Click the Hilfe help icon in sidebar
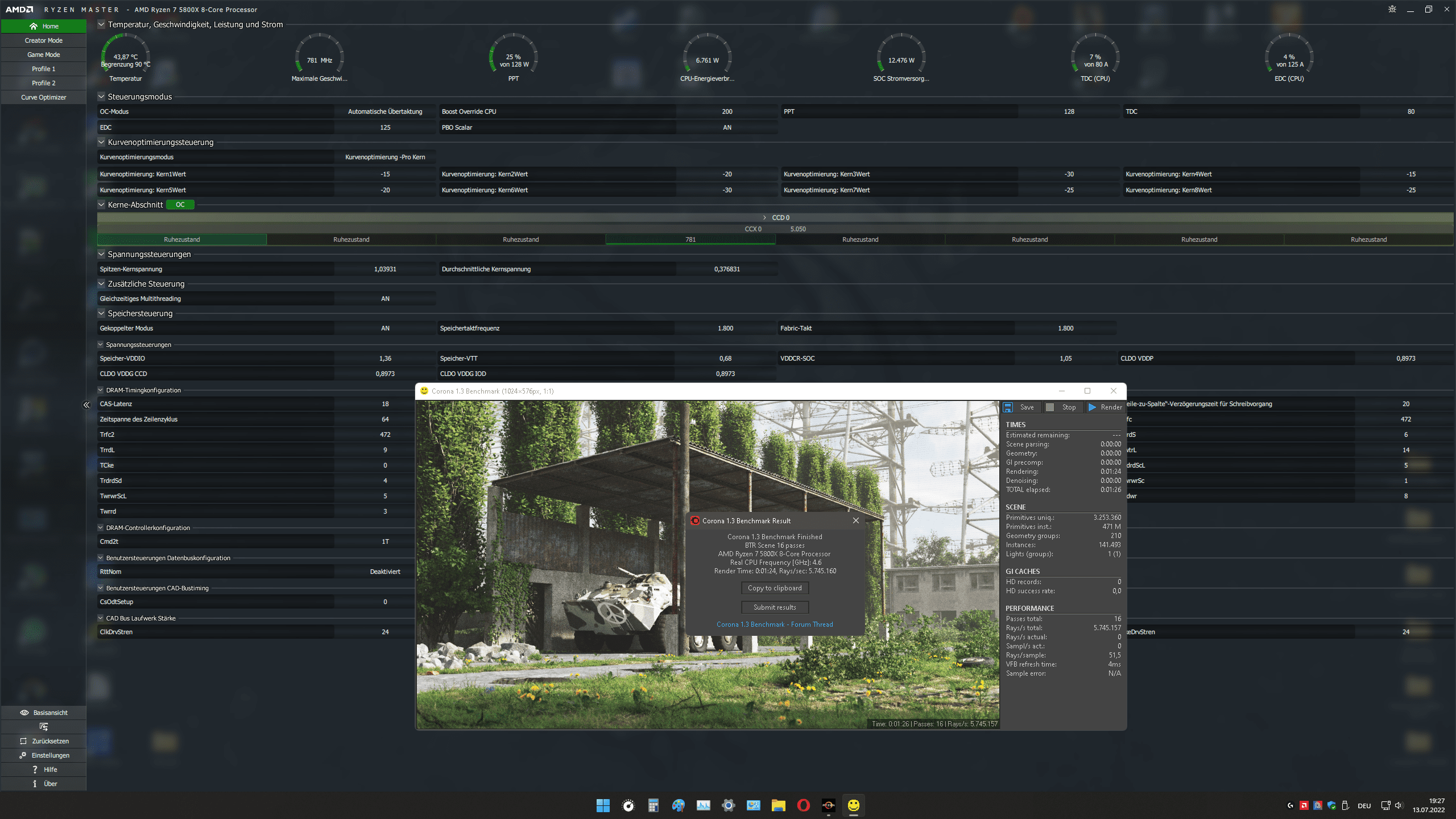This screenshot has height=819, width=1456. point(34,769)
